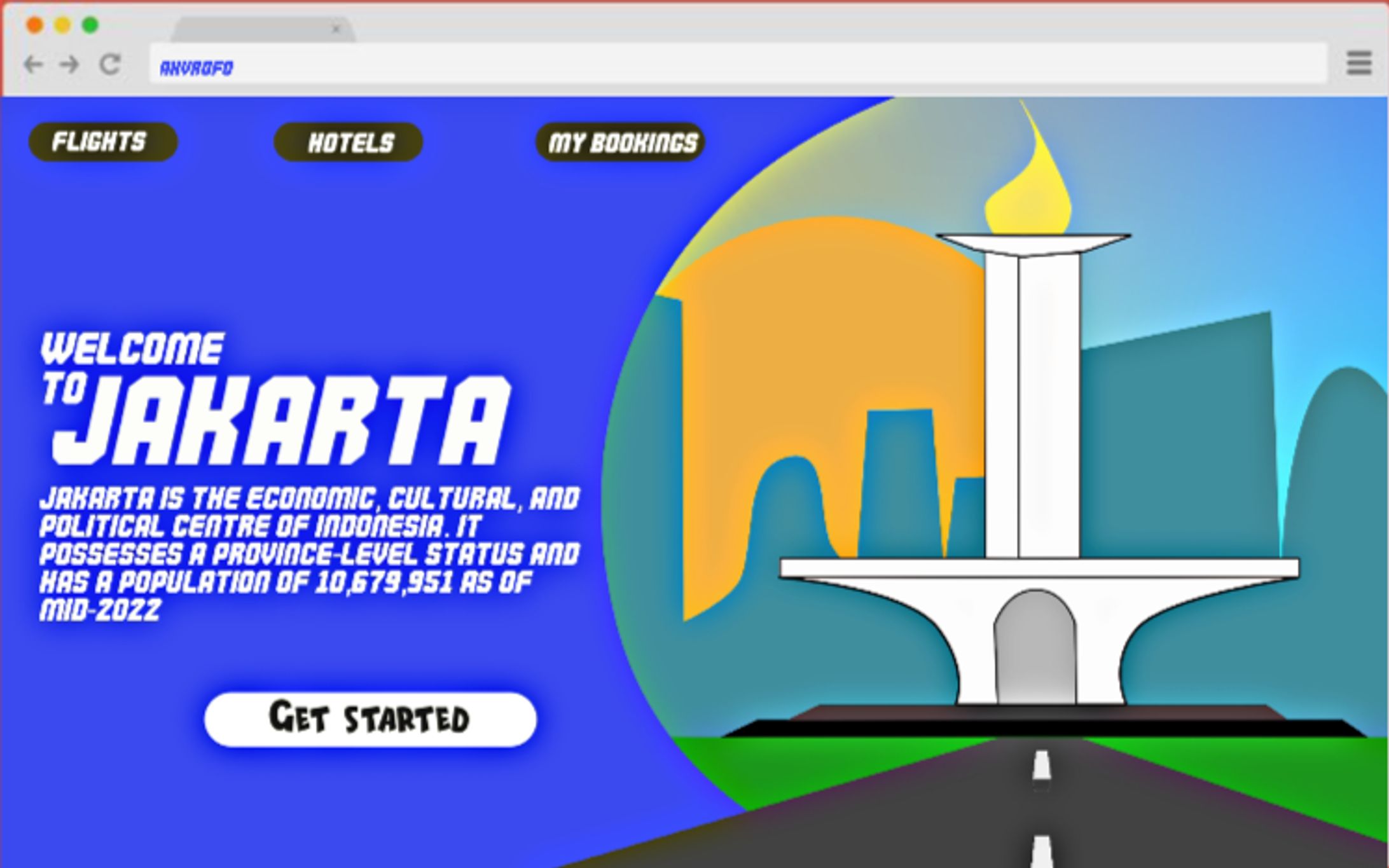Click the green maximize window dot
The image size is (1389, 868).
(90, 25)
